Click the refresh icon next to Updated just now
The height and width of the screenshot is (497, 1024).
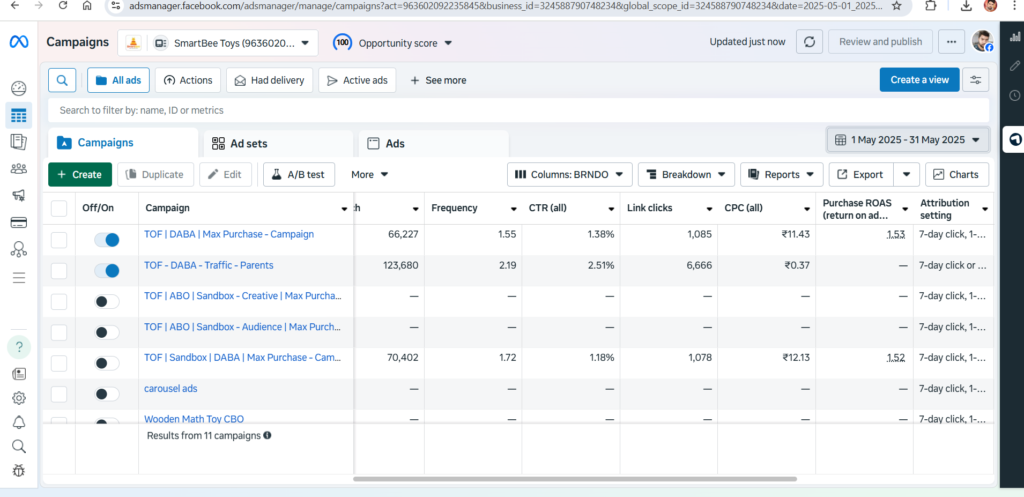pyautogui.click(x=809, y=42)
